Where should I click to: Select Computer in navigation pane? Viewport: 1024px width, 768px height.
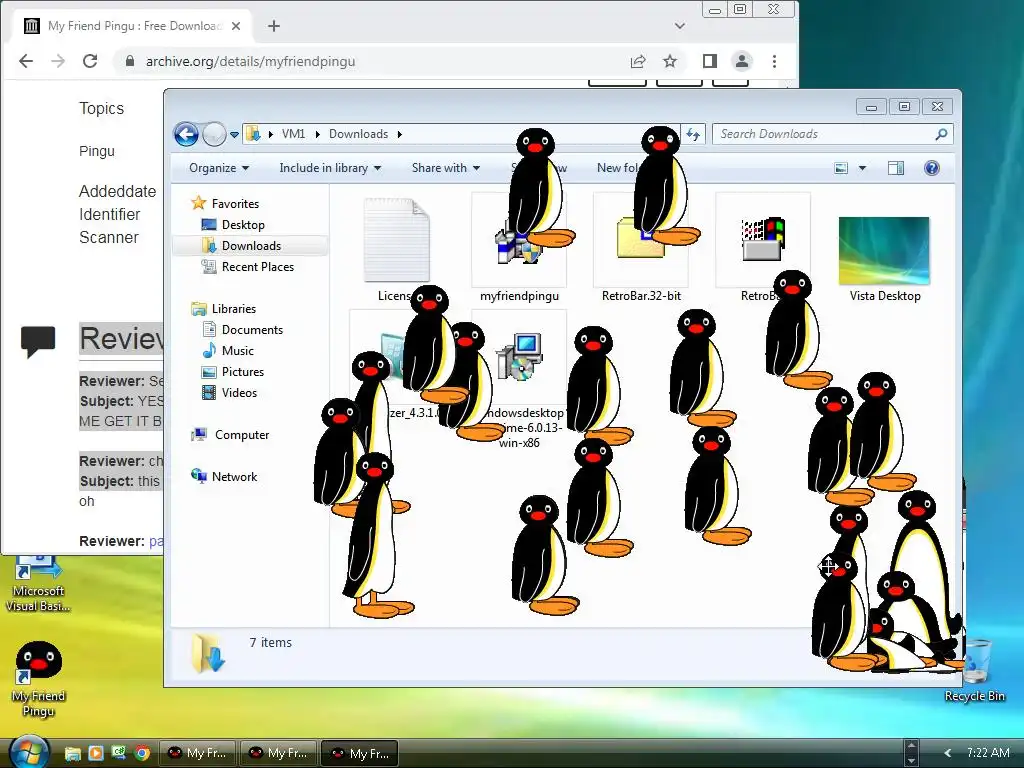pyautogui.click(x=230, y=435)
